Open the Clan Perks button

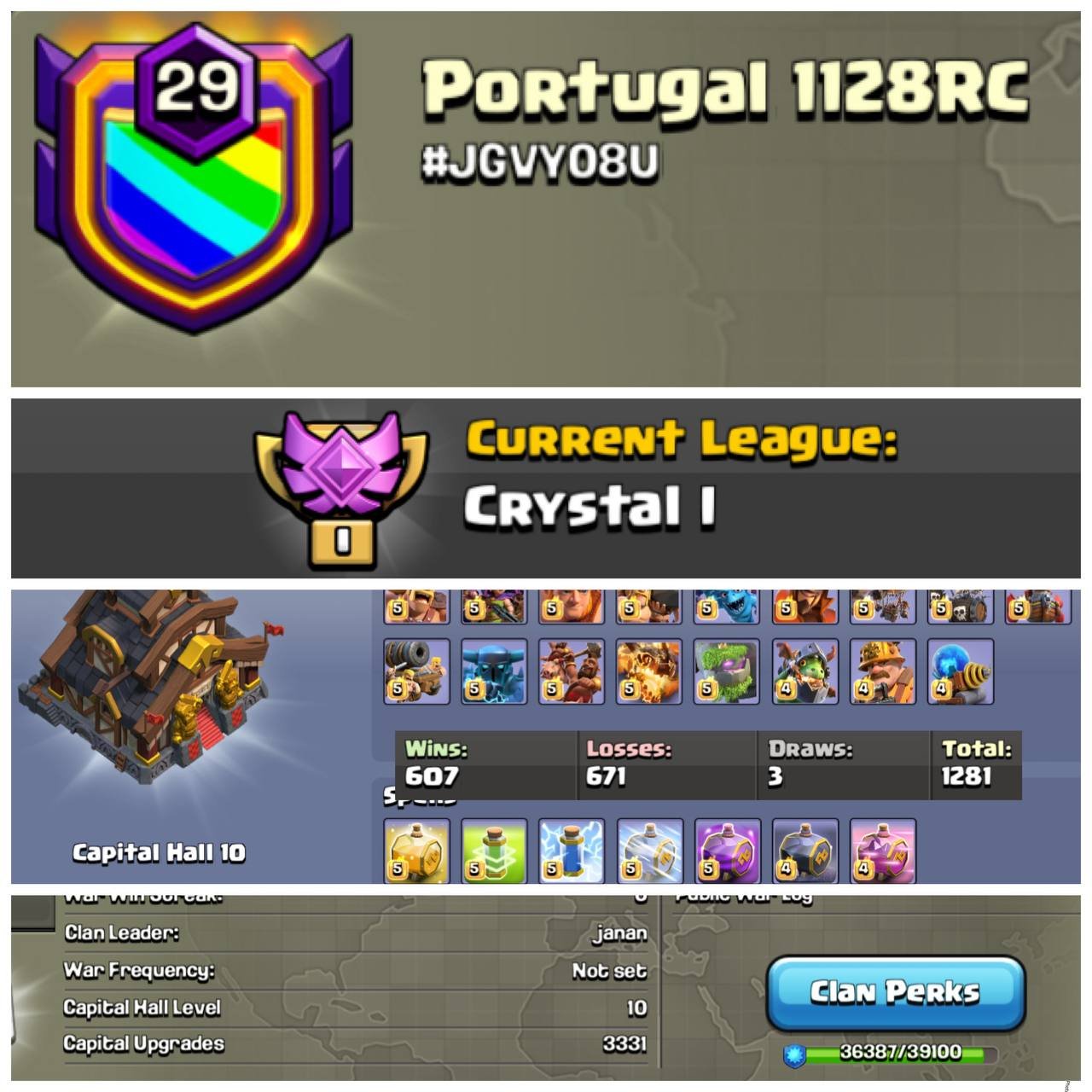[896, 993]
